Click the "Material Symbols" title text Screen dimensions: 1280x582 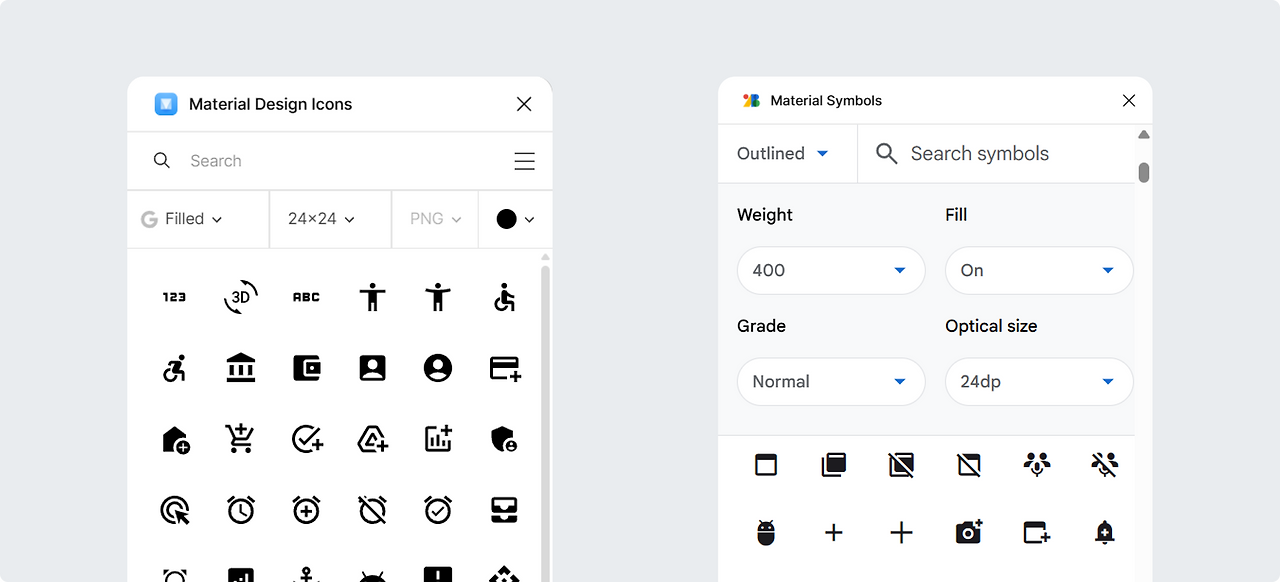(x=826, y=101)
